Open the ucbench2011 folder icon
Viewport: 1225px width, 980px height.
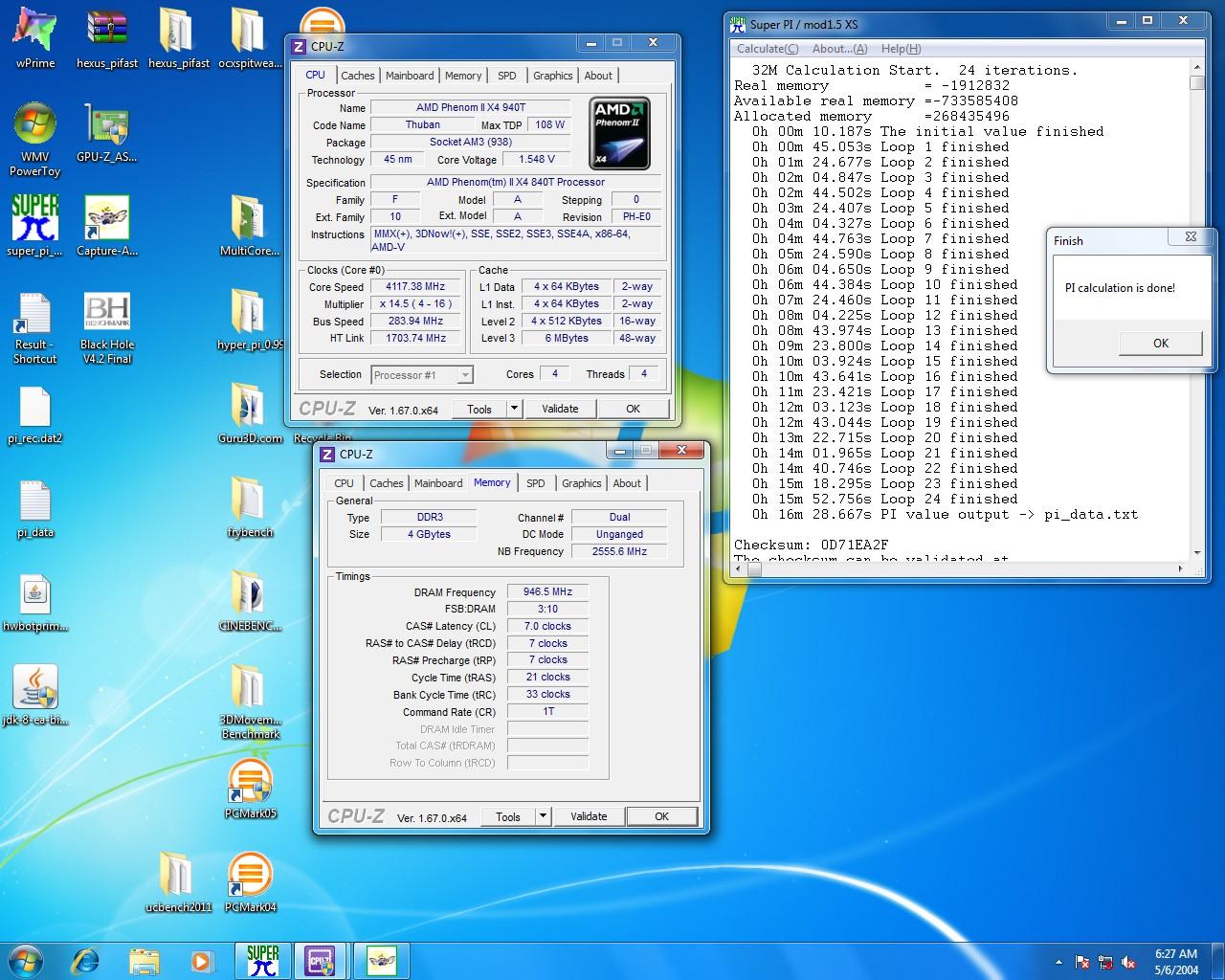[178, 882]
